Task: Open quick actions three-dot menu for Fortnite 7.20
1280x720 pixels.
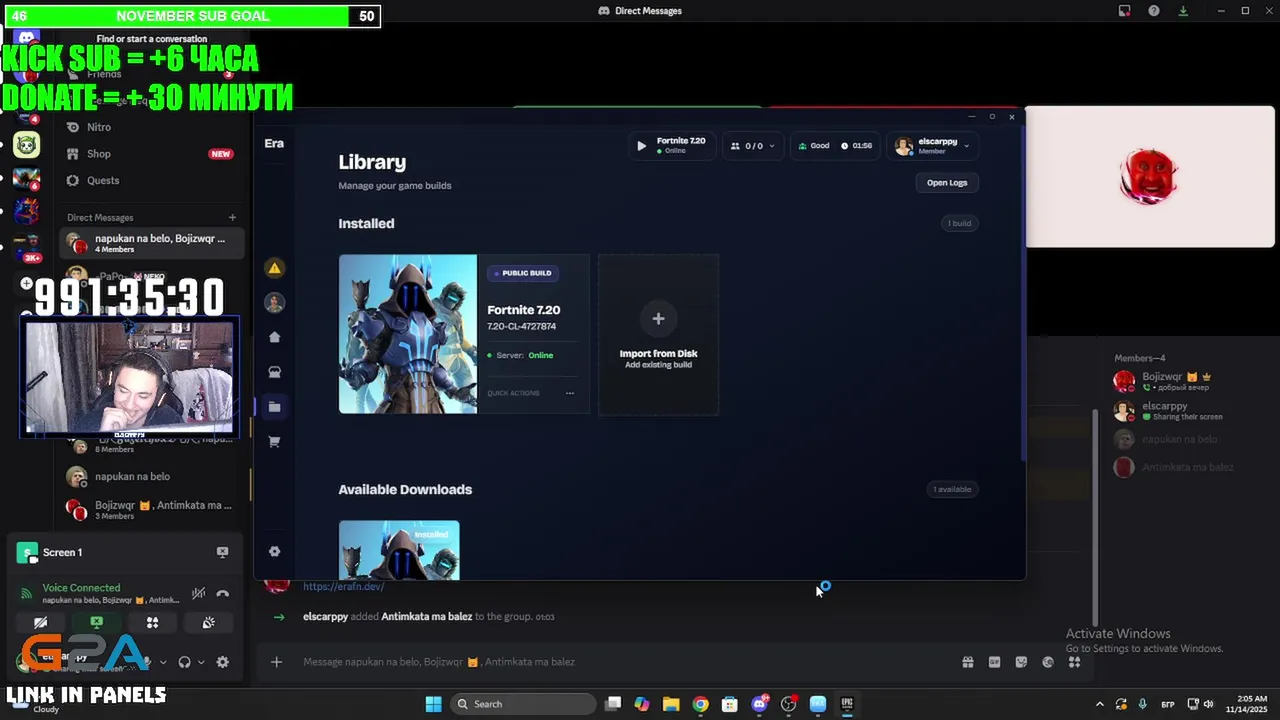Action: pyautogui.click(x=570, y=393)
